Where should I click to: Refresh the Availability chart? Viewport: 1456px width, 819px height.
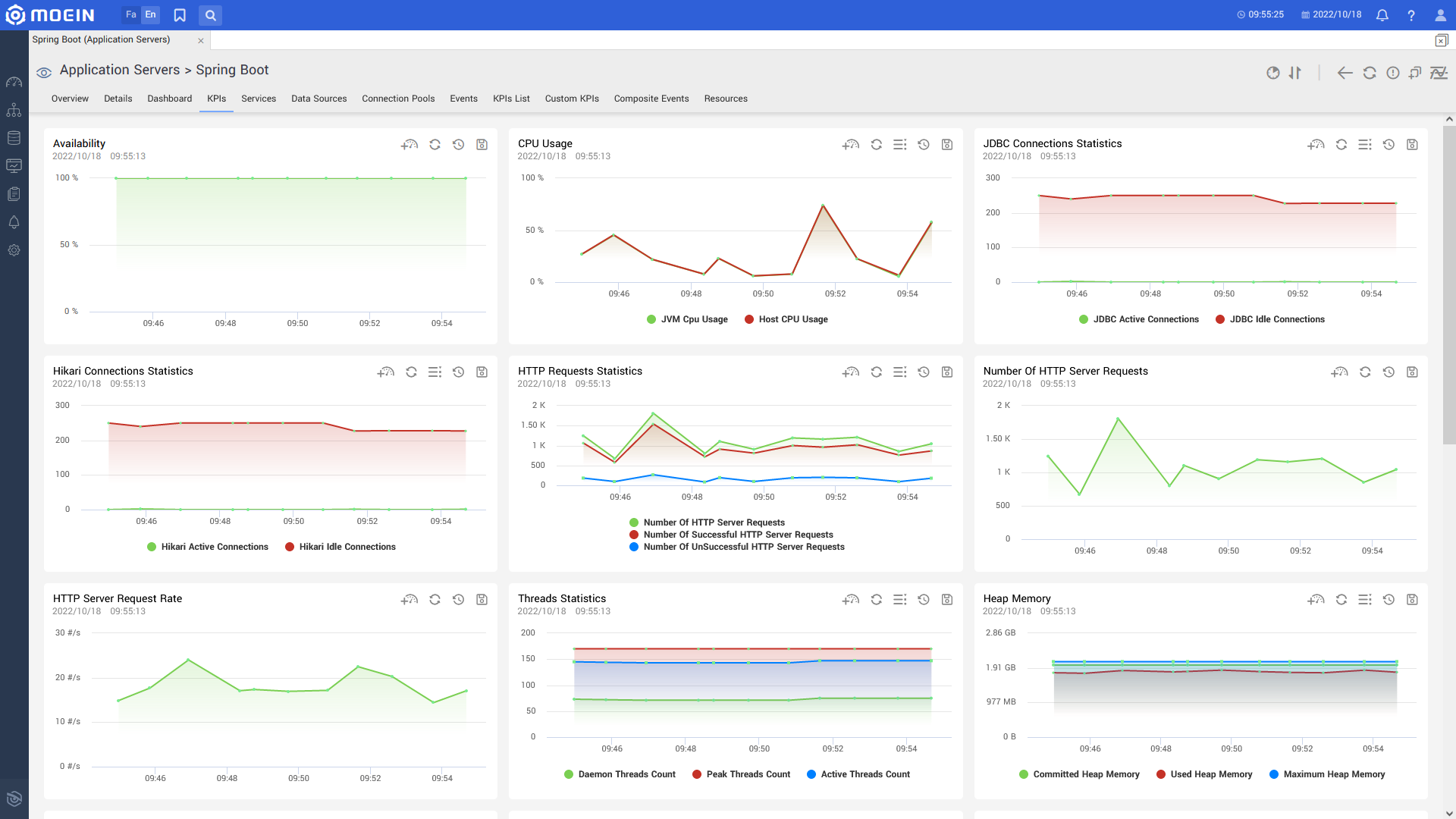[x=435, y=144]
